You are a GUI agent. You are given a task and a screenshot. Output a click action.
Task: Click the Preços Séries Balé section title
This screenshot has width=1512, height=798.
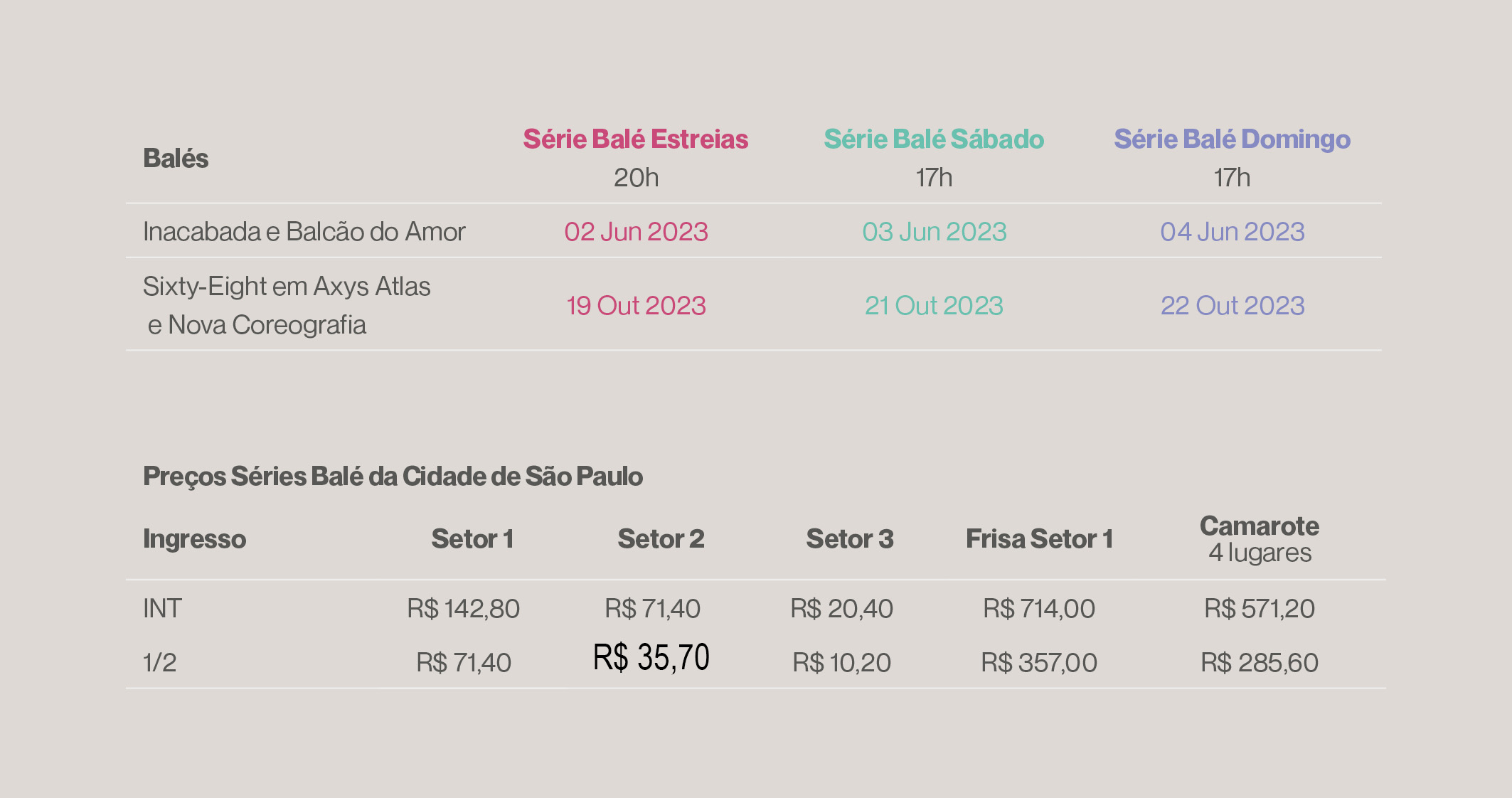(393, 477)
